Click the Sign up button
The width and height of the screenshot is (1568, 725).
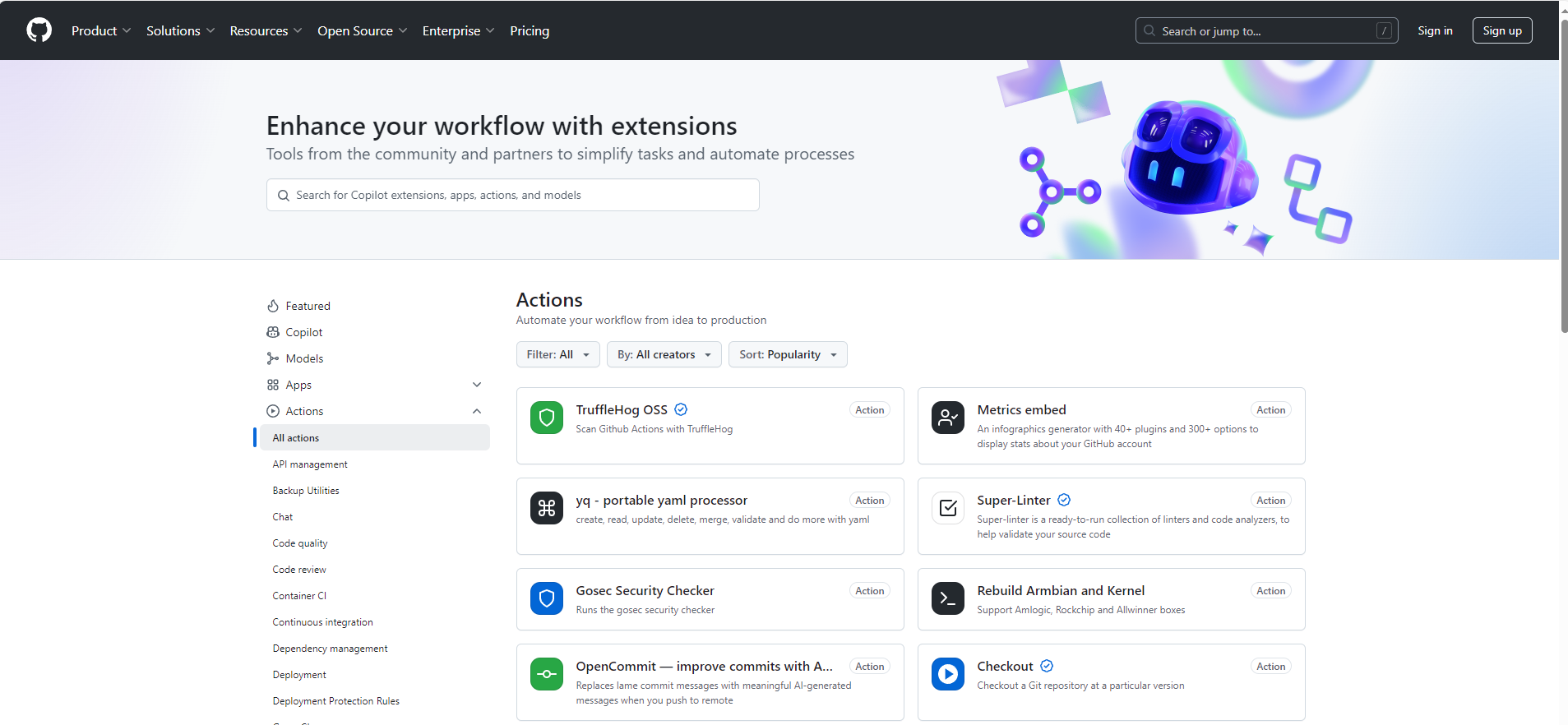[1501, 30]
